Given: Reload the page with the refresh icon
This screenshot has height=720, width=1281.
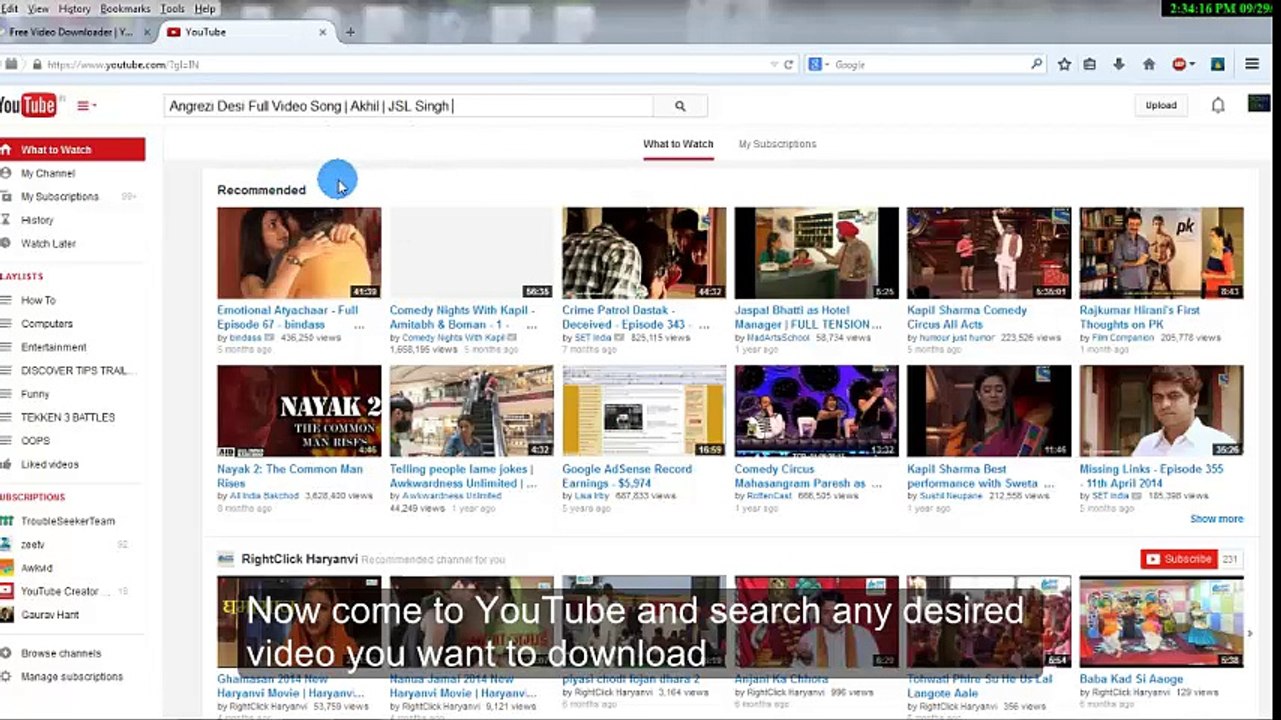Looking at the screenshot, I should point(789,64).
